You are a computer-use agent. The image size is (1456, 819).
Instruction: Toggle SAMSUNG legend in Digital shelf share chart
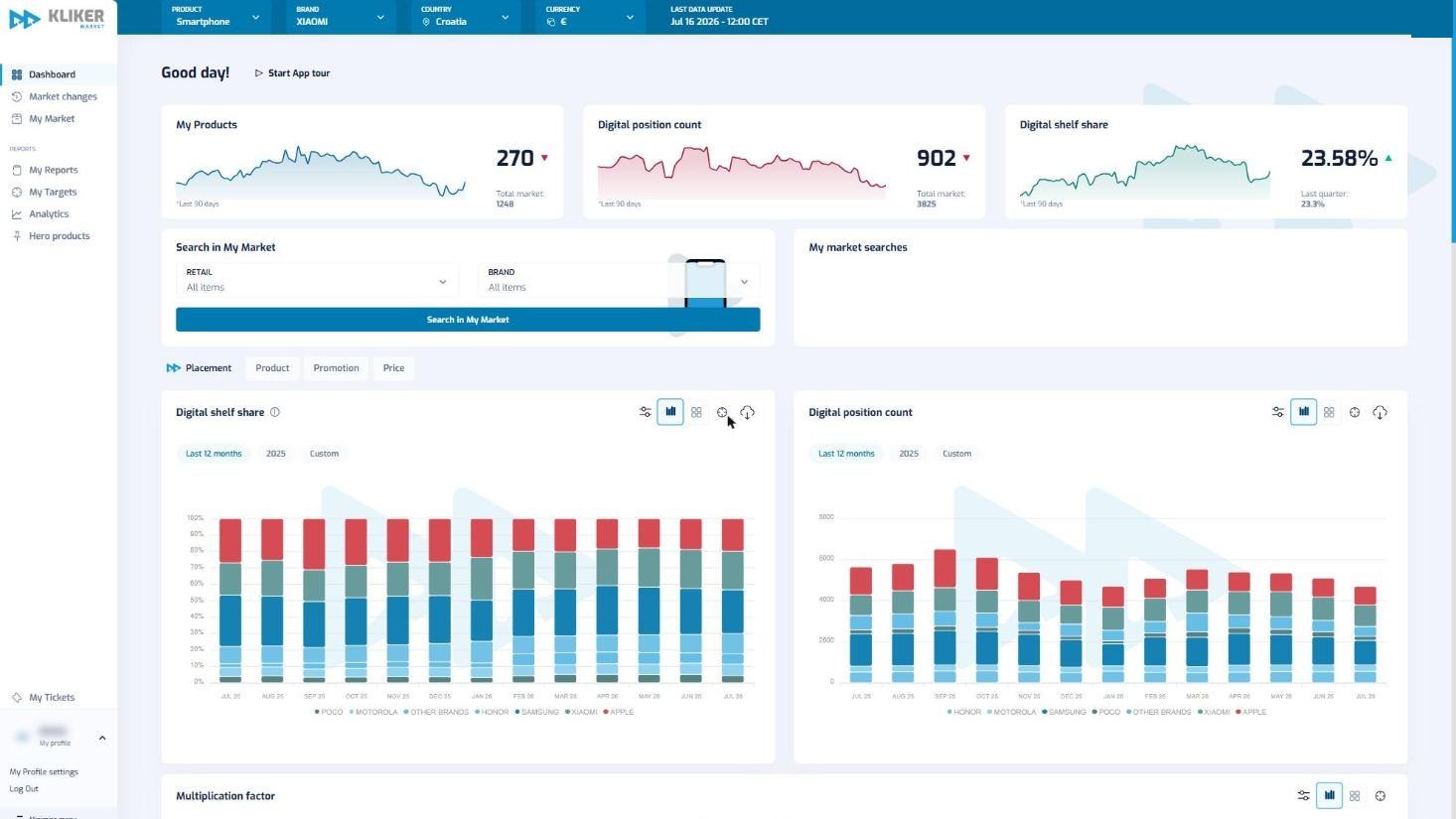pyautogui.click(x=536, y=712)
